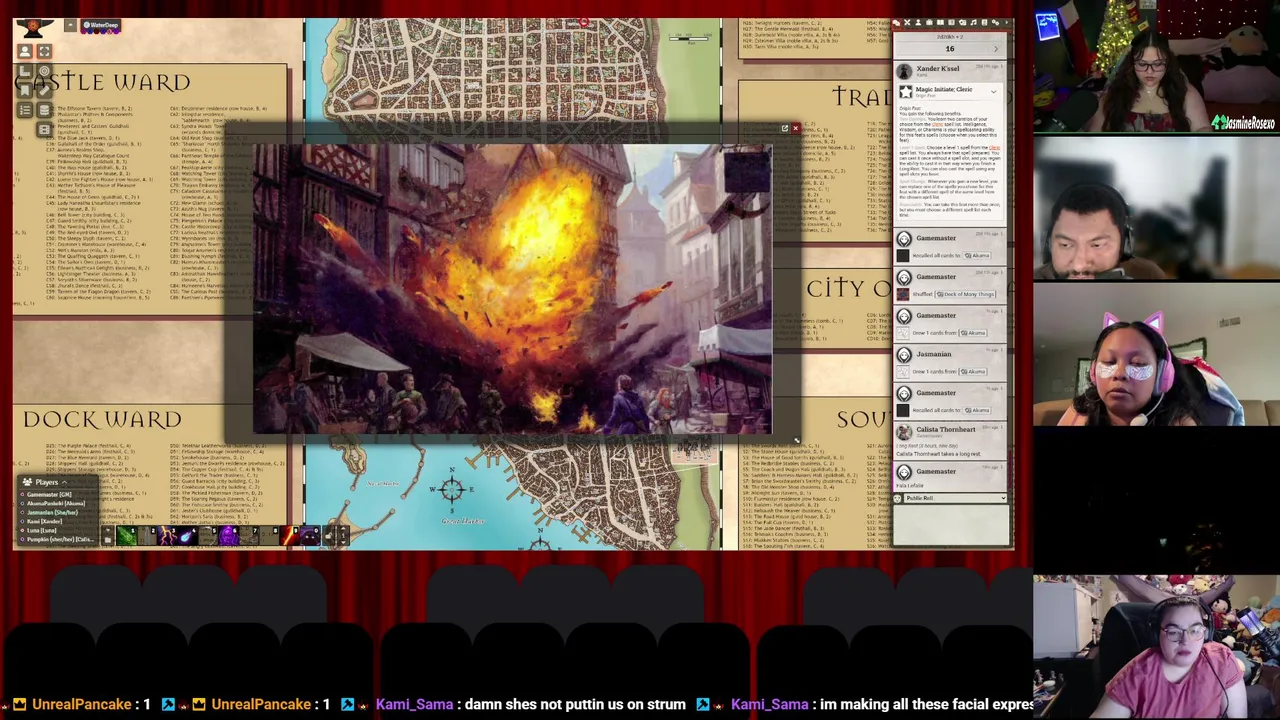
Task: Activate hotbar macro slot 8
Action: coord(269,536)
